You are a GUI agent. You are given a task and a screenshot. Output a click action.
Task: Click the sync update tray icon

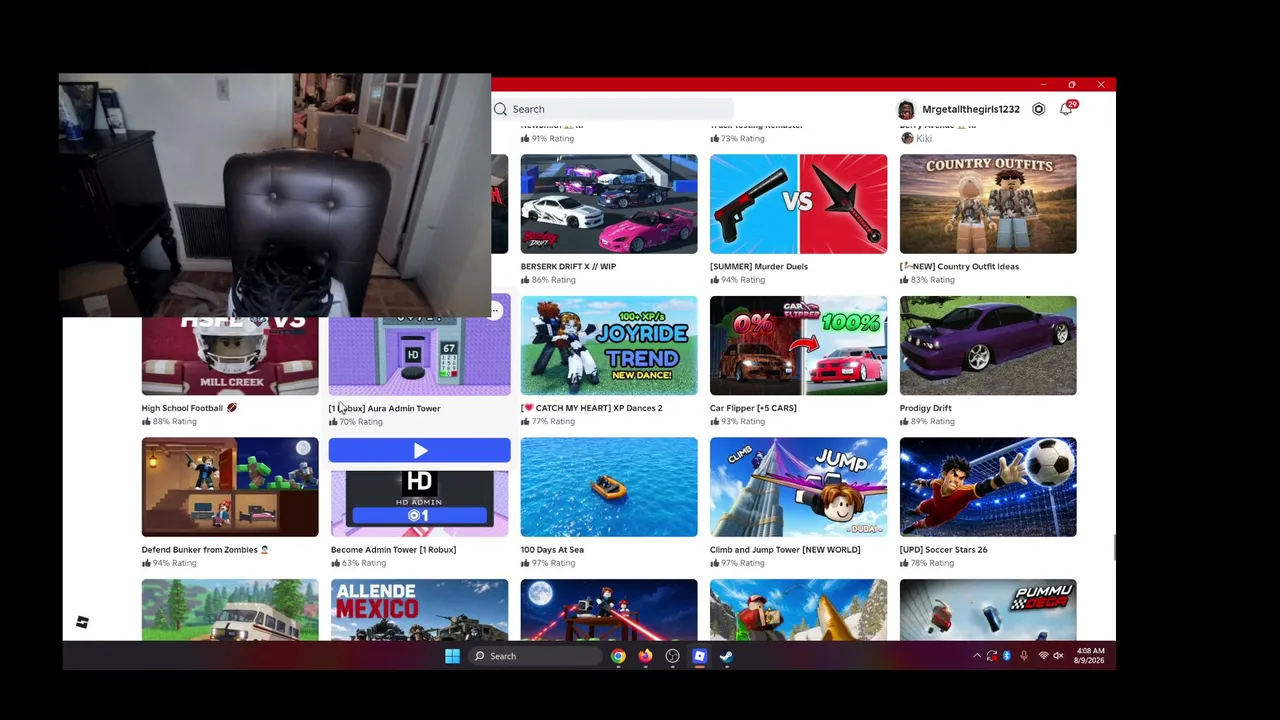click(991, 656)
